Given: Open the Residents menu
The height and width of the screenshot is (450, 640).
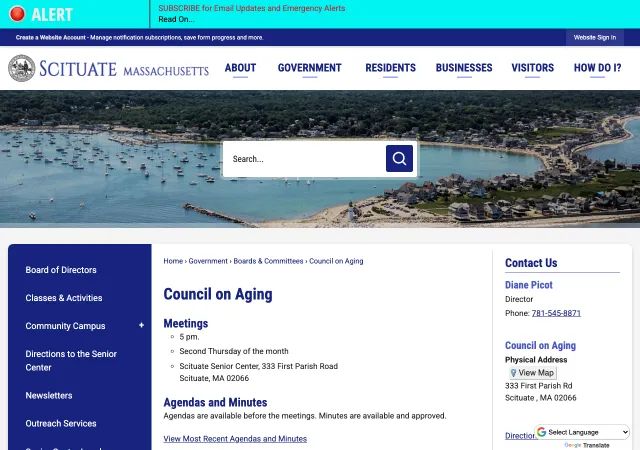Looking at the screenshot, I should pyautogui.click(x=390, y=68).
